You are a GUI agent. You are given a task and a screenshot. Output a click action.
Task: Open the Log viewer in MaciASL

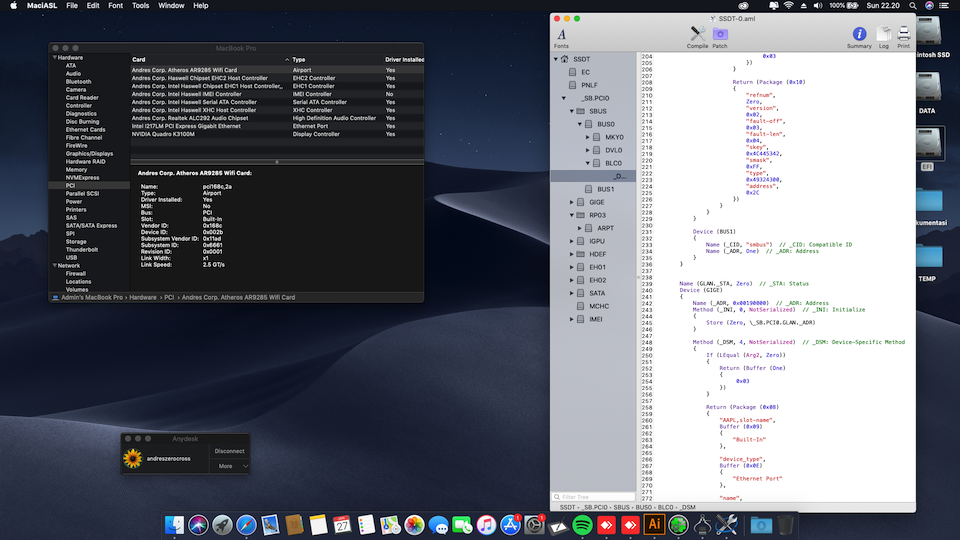[x=883, y=37]
